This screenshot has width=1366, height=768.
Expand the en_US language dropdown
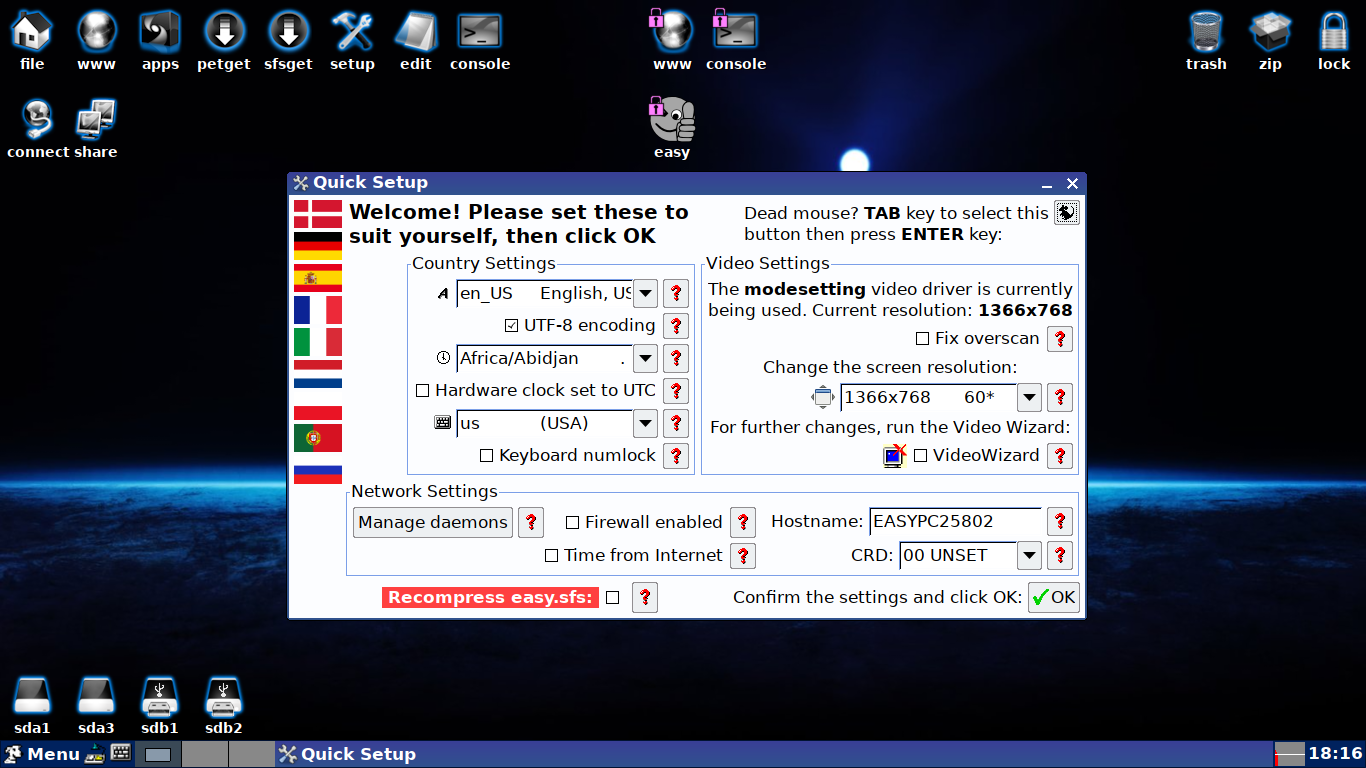645,293
